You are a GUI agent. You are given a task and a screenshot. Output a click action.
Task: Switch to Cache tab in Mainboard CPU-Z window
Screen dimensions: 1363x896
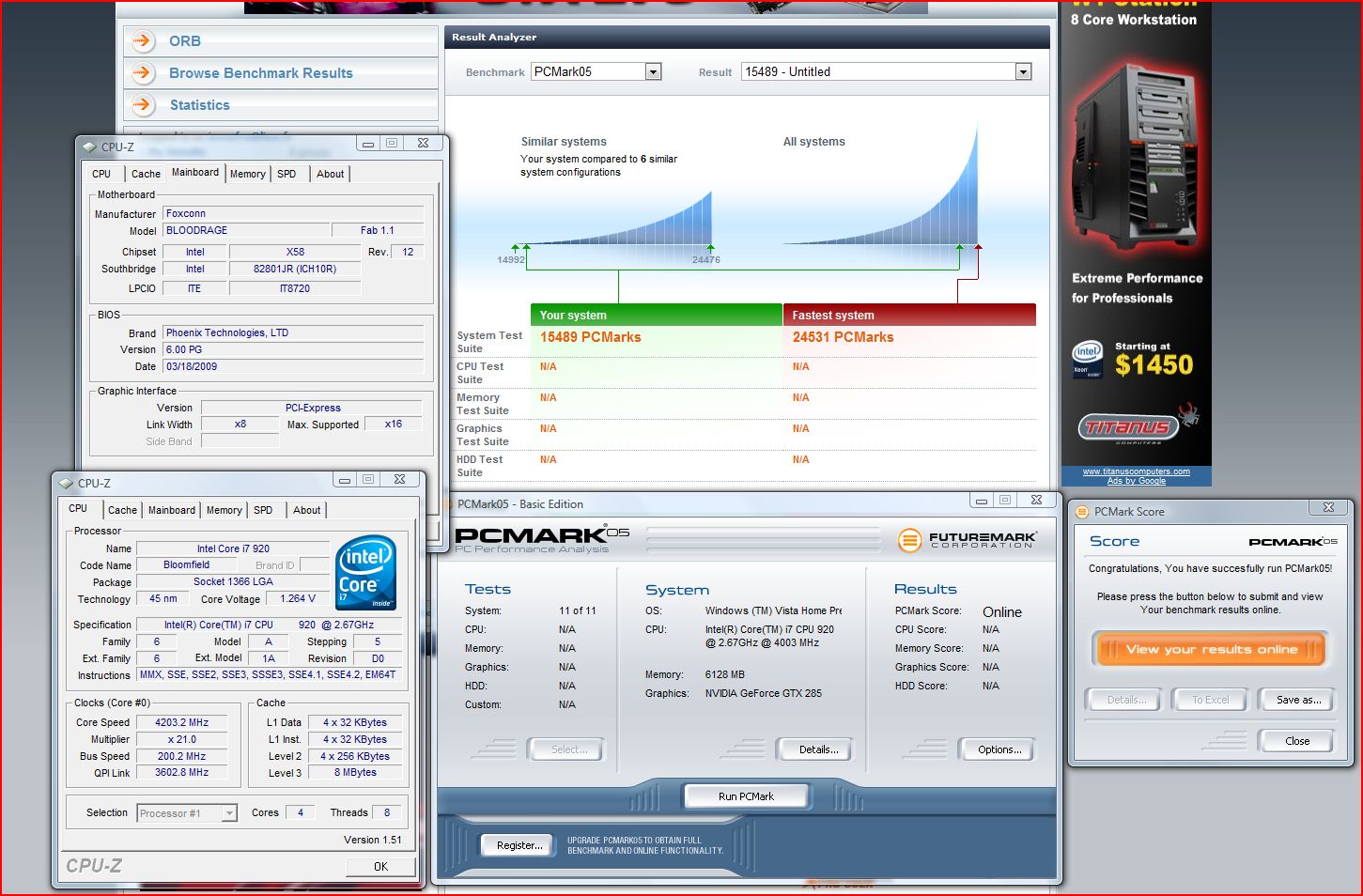click(146, 174)
